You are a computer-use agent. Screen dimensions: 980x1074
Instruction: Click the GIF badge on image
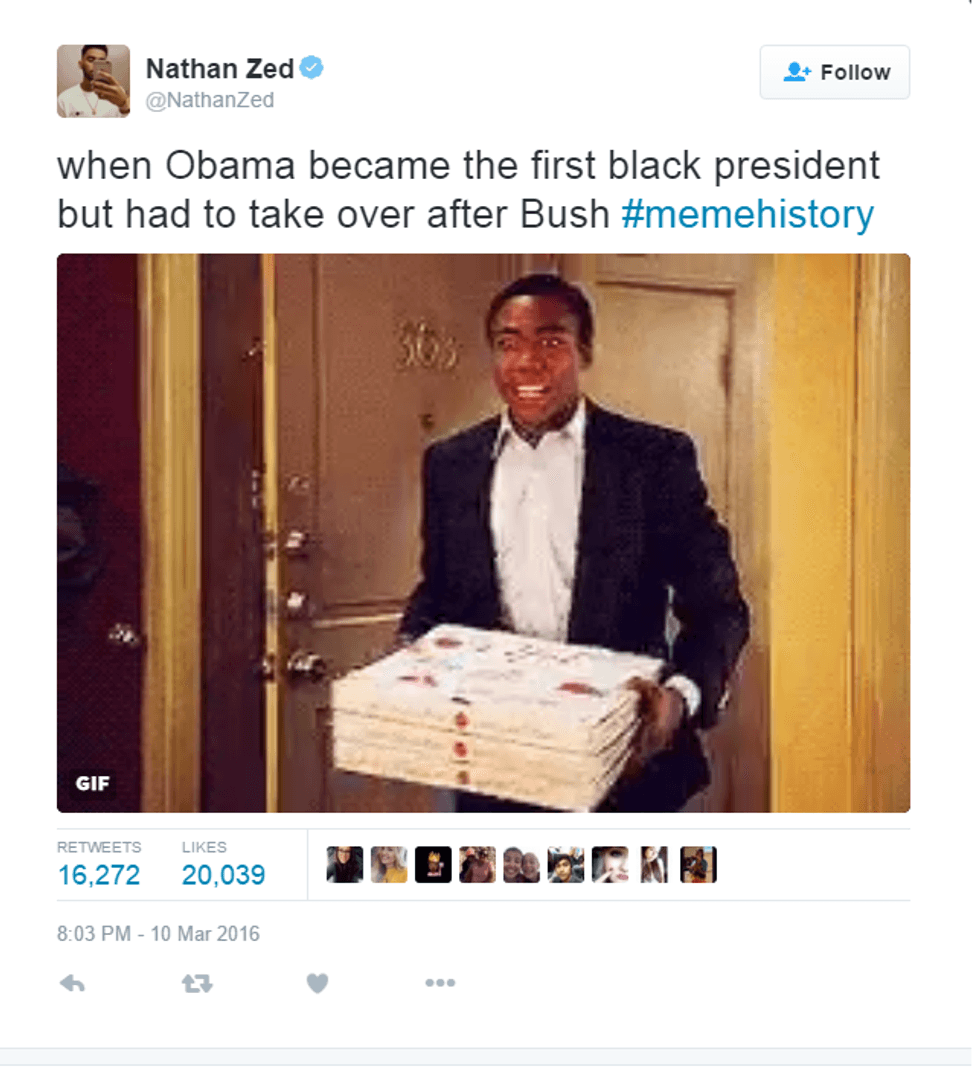[x=92, y=783]
